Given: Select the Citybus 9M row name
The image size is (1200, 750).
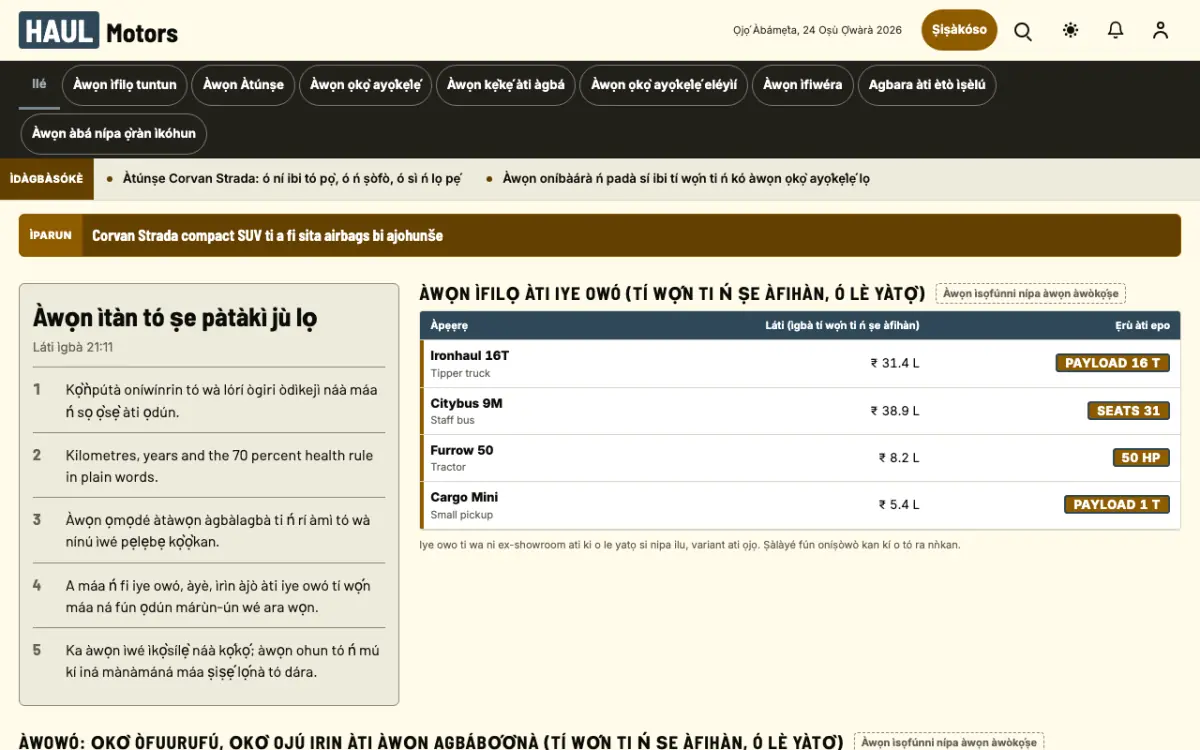Looking at the screenshot, I should (466, 404).
